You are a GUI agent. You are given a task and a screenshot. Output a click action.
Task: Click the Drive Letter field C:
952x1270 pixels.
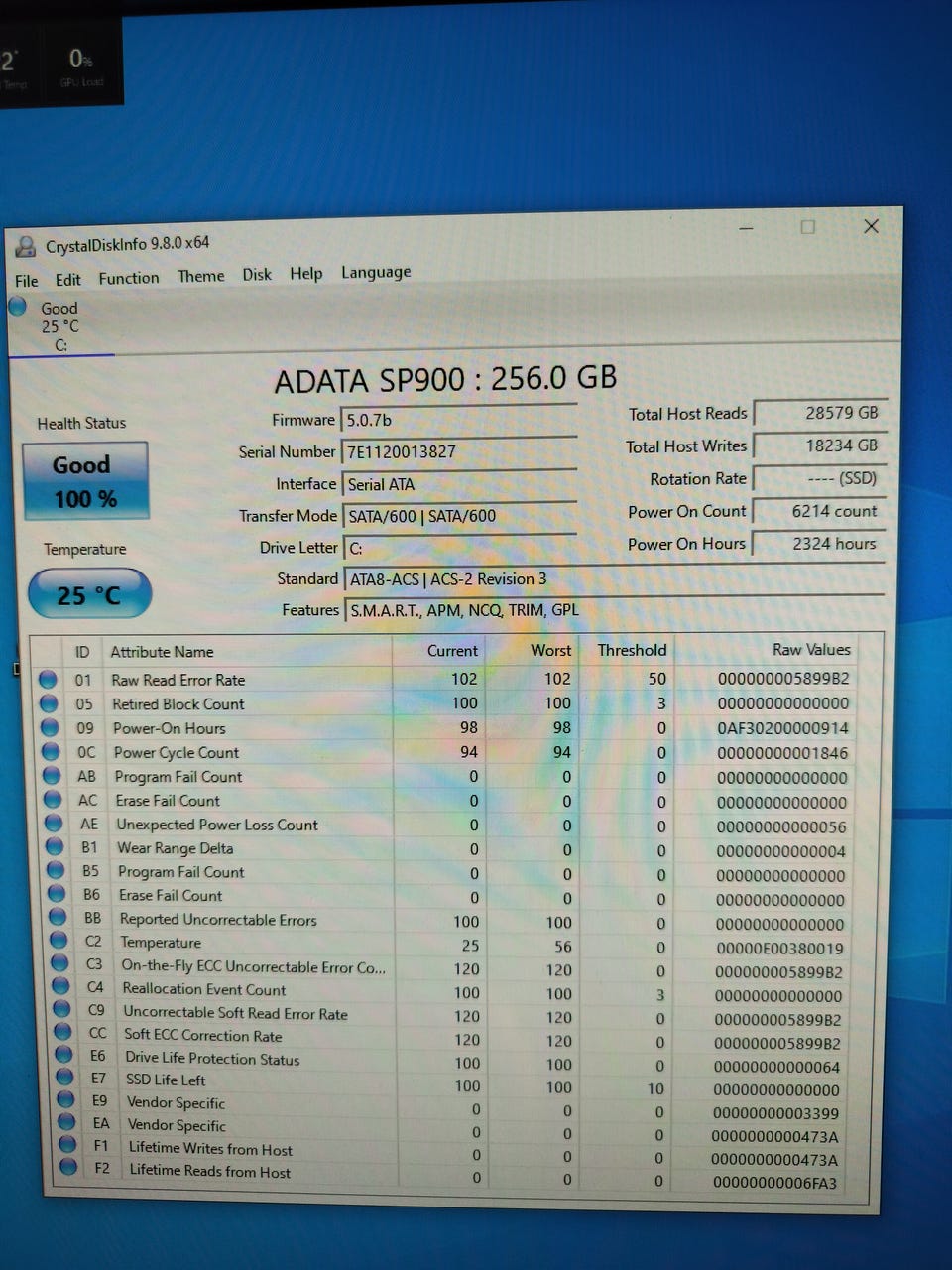click(x=459, y=548)
